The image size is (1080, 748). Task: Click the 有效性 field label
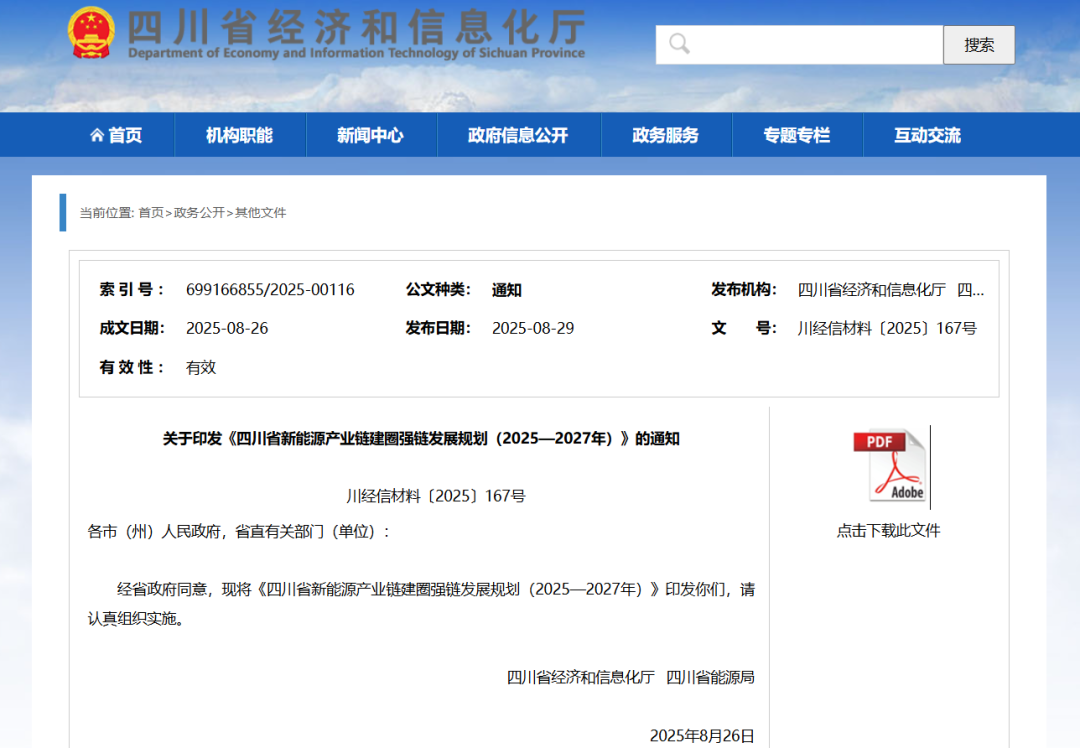132,367
